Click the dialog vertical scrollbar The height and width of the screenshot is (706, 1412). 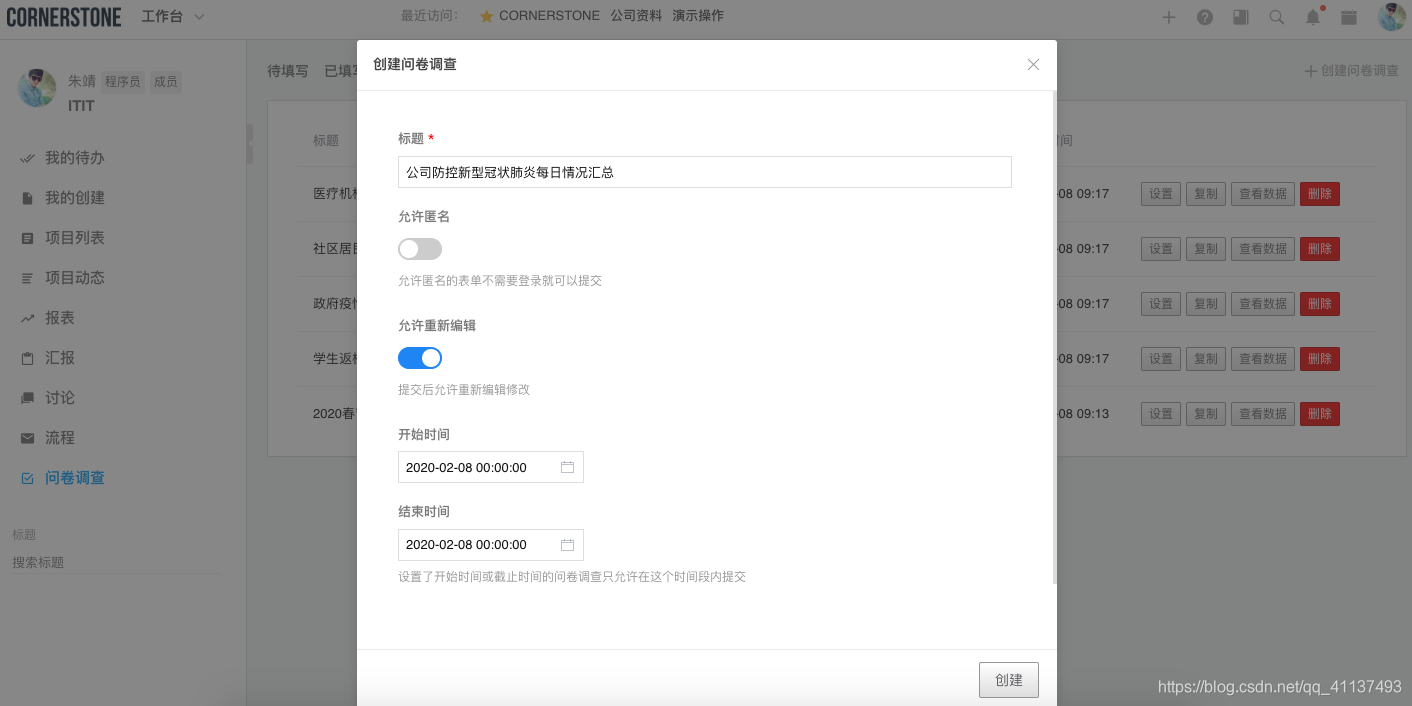click(x=1054, y=337)
